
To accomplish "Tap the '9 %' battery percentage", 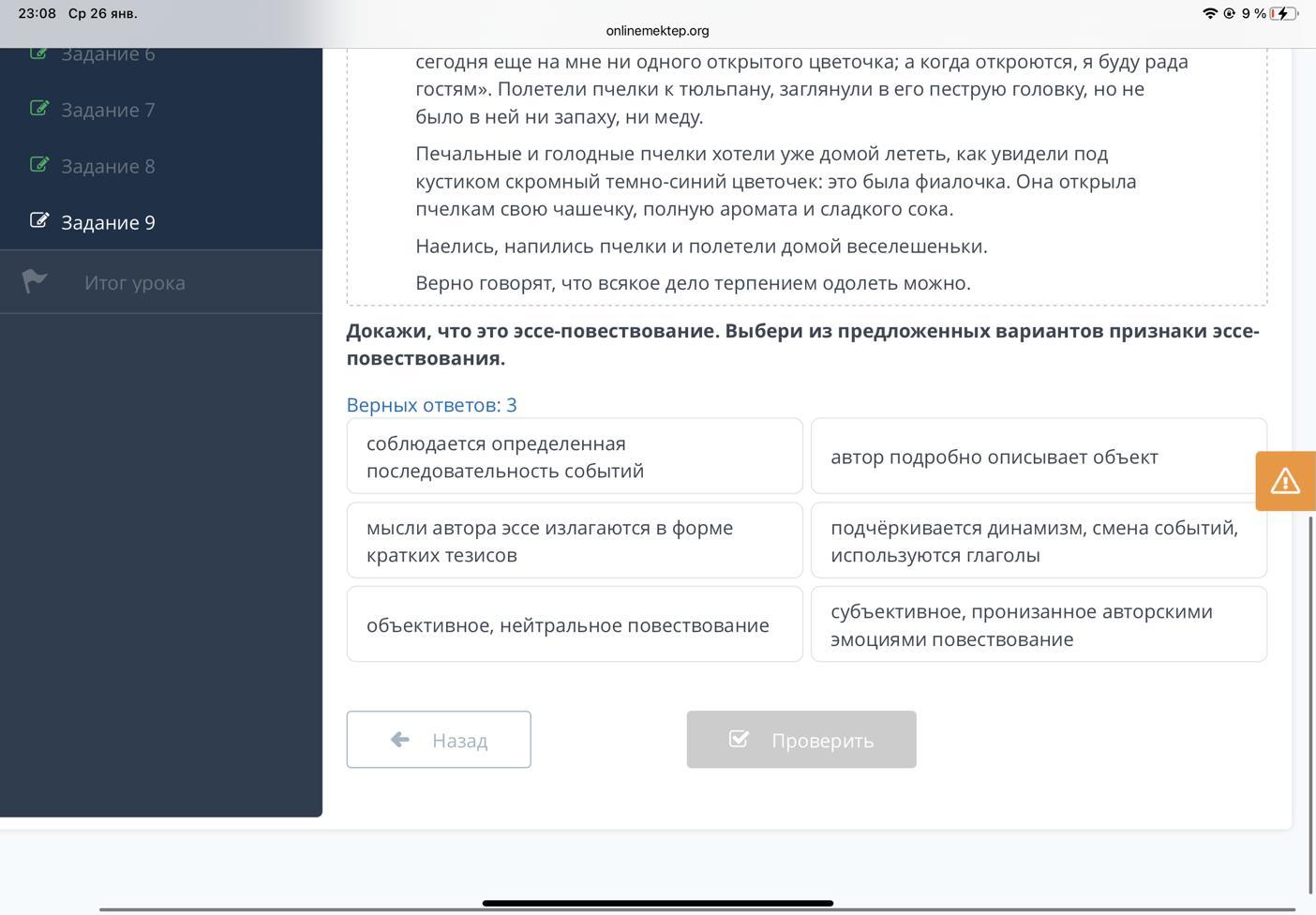I will point(1254,13).
